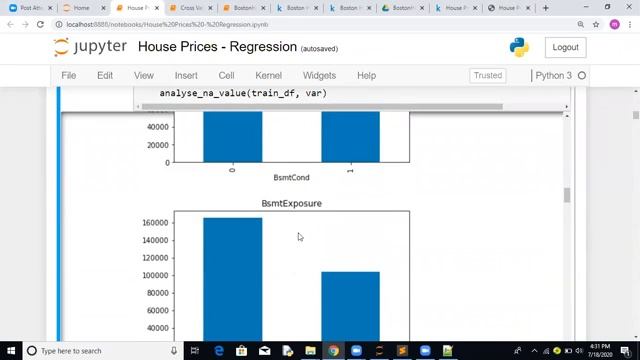Click page vertical scrollbar thumb
This screenshot has width=640, height=360.
636,116
